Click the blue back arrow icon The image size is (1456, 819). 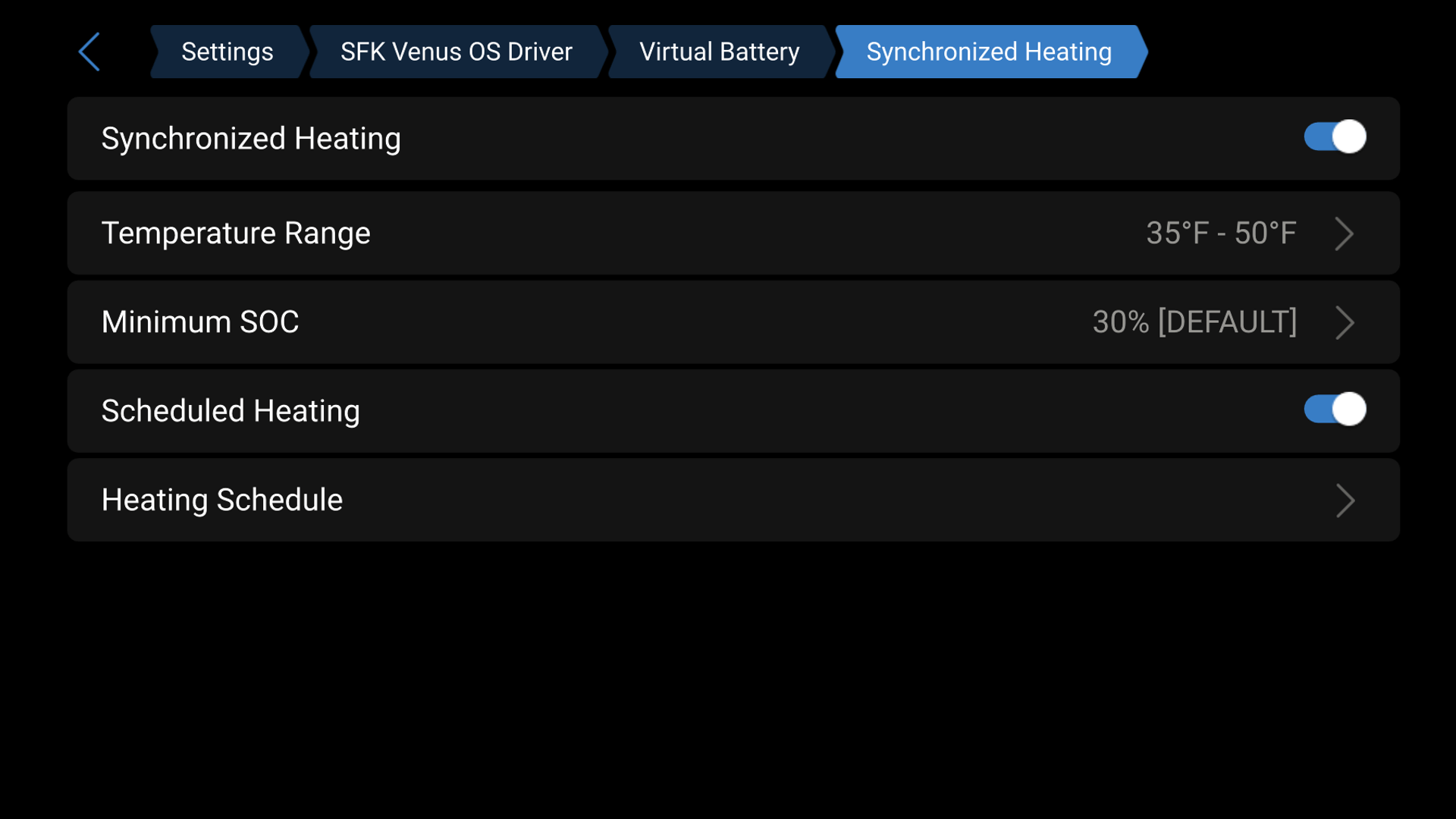89,51
